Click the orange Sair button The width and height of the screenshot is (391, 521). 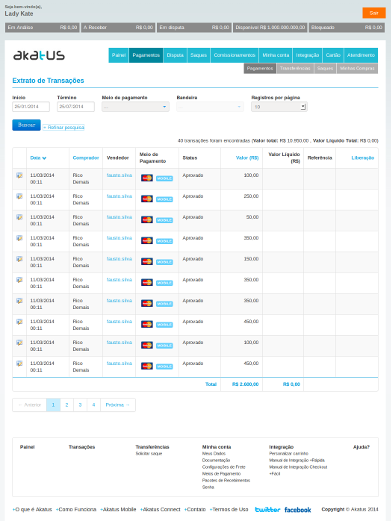coord(374,13)
